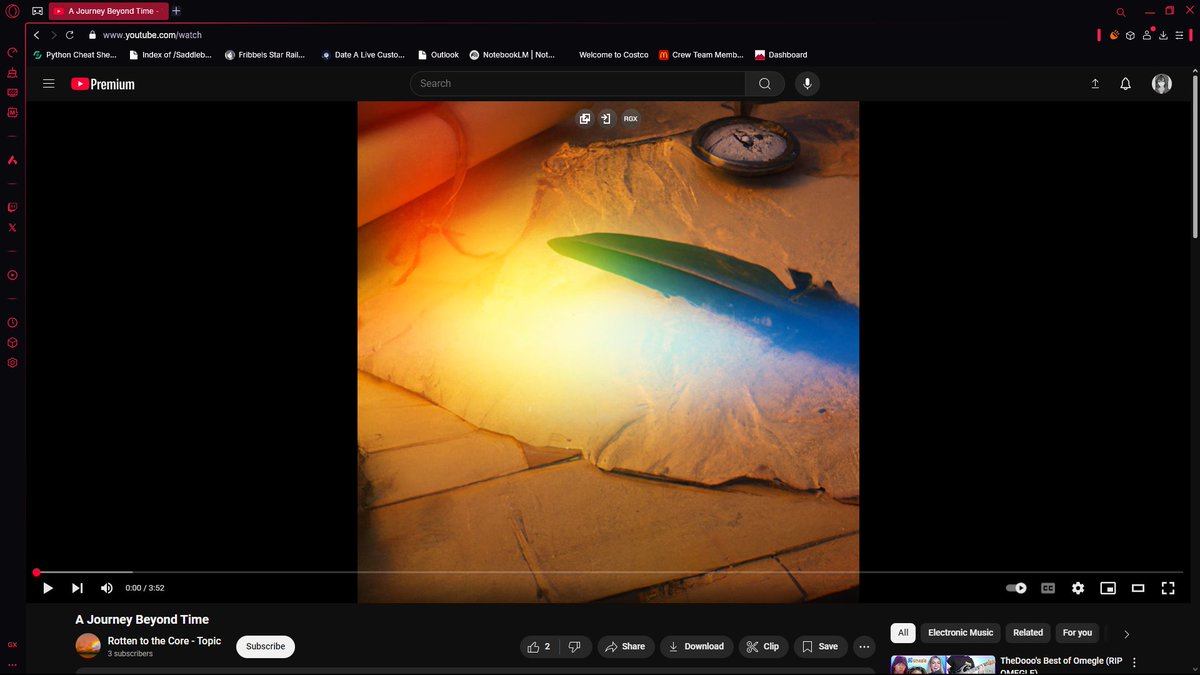Open a new browser tab

[x=176, y=11]
